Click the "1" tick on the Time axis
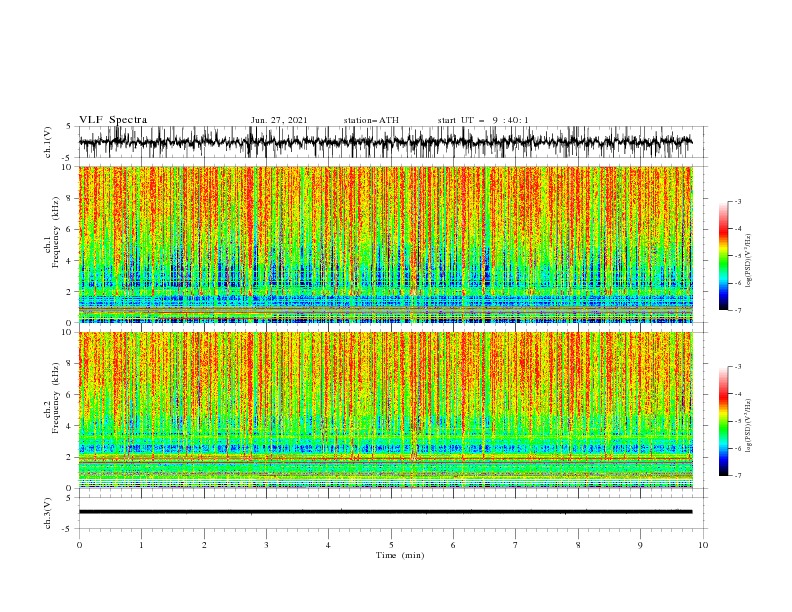 [141, 545]
